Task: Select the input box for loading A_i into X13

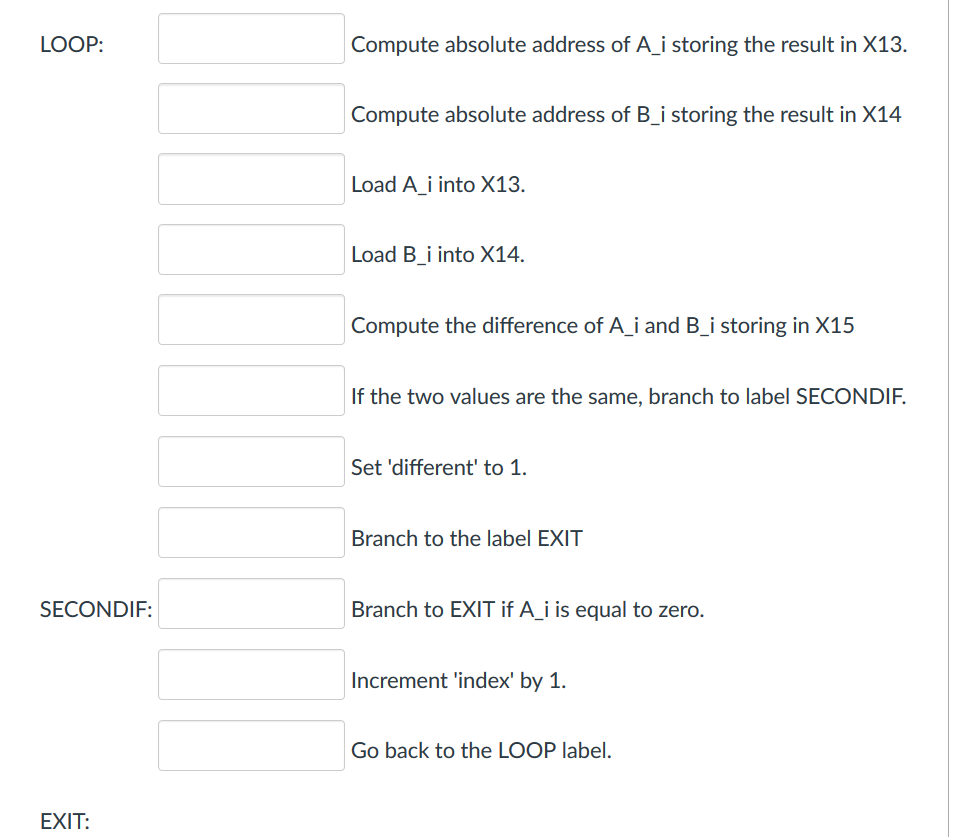Action: coord(250,179)
